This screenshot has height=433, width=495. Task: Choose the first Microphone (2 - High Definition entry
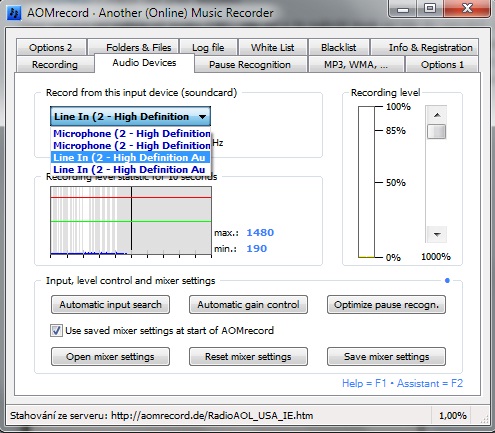pyautogui.click(x=131, y=133)
